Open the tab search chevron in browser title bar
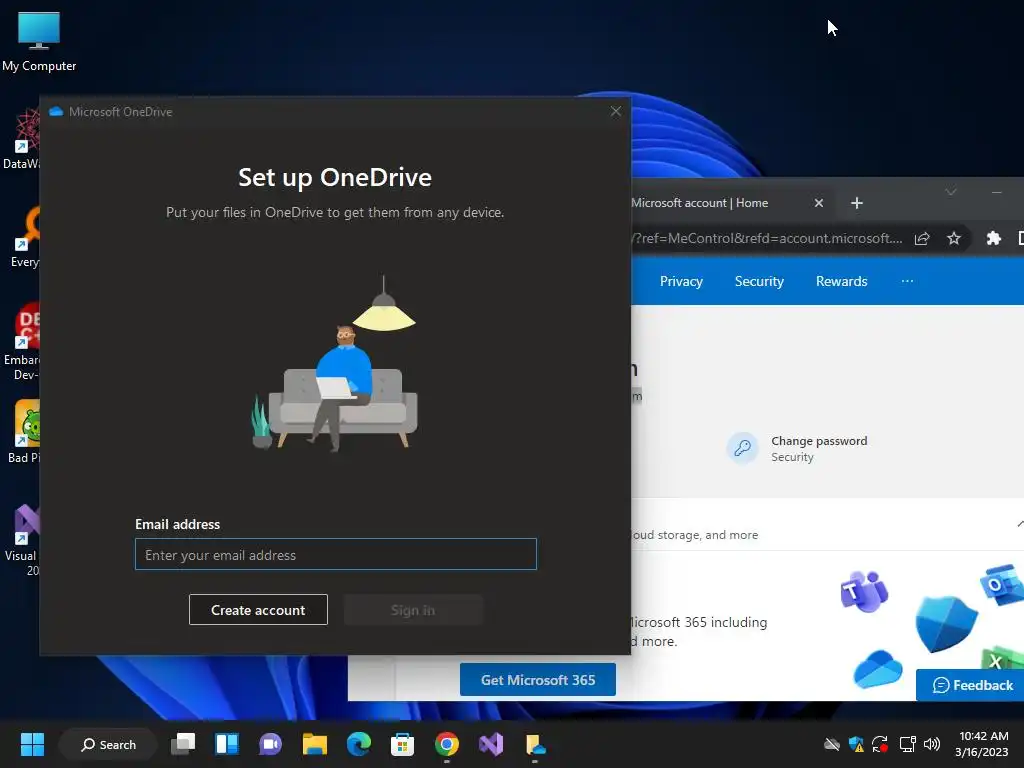 (951, 192)
